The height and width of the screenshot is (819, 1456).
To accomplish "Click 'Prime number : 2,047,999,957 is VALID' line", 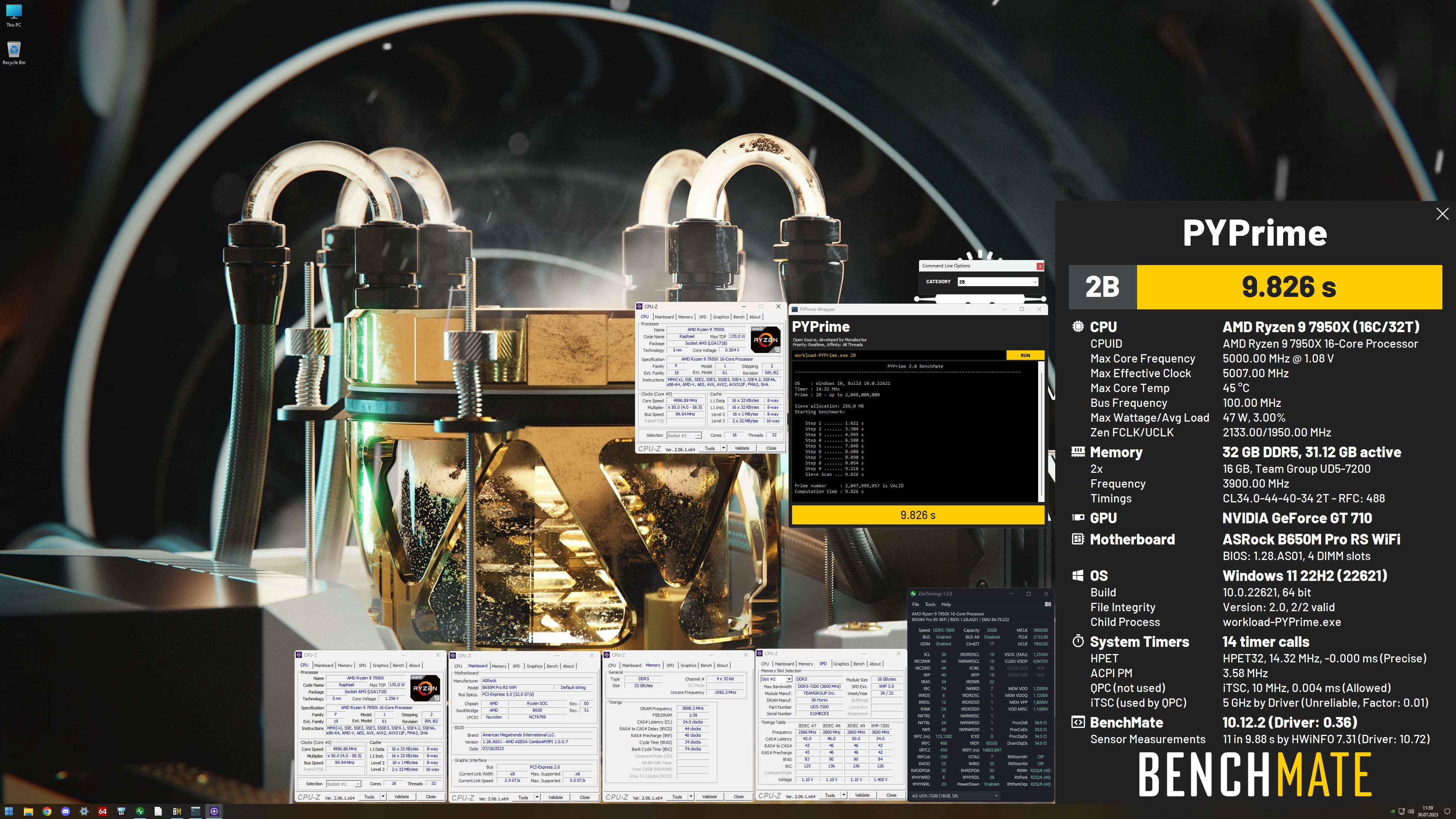I will 849,485.
